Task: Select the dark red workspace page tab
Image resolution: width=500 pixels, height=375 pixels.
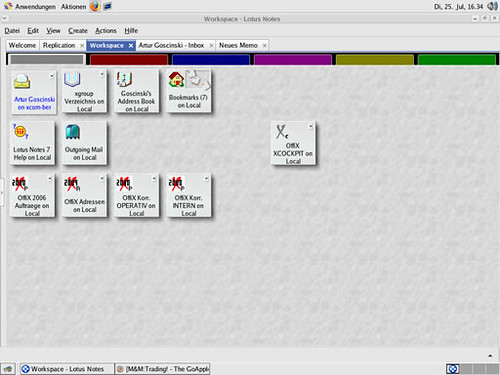Action: [x=129, y=60]
